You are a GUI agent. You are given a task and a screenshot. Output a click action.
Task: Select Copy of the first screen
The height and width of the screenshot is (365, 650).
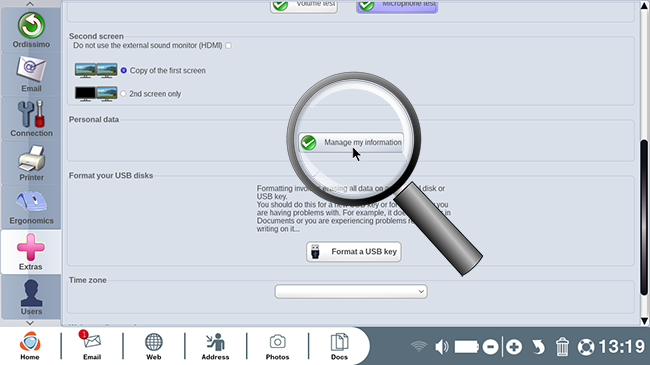coord(124,71)
